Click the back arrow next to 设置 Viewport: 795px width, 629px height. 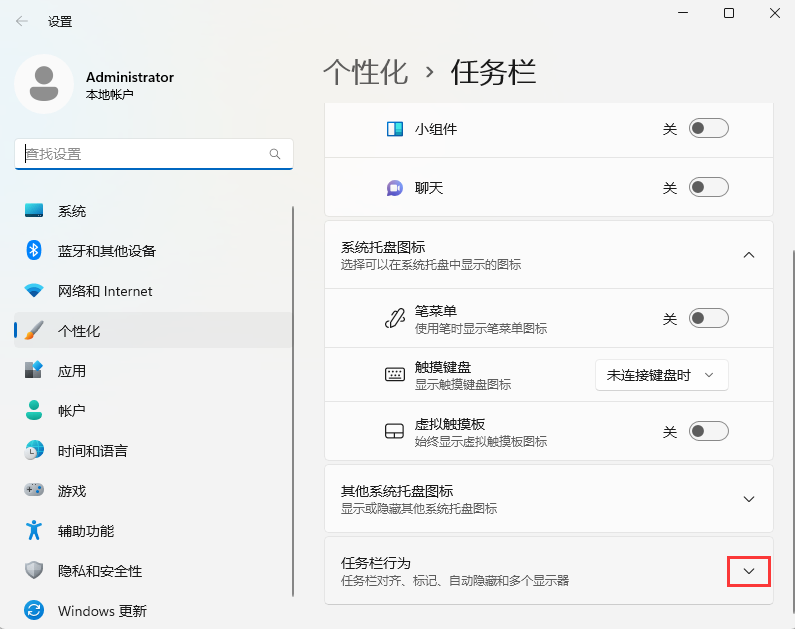coord(21,21)
